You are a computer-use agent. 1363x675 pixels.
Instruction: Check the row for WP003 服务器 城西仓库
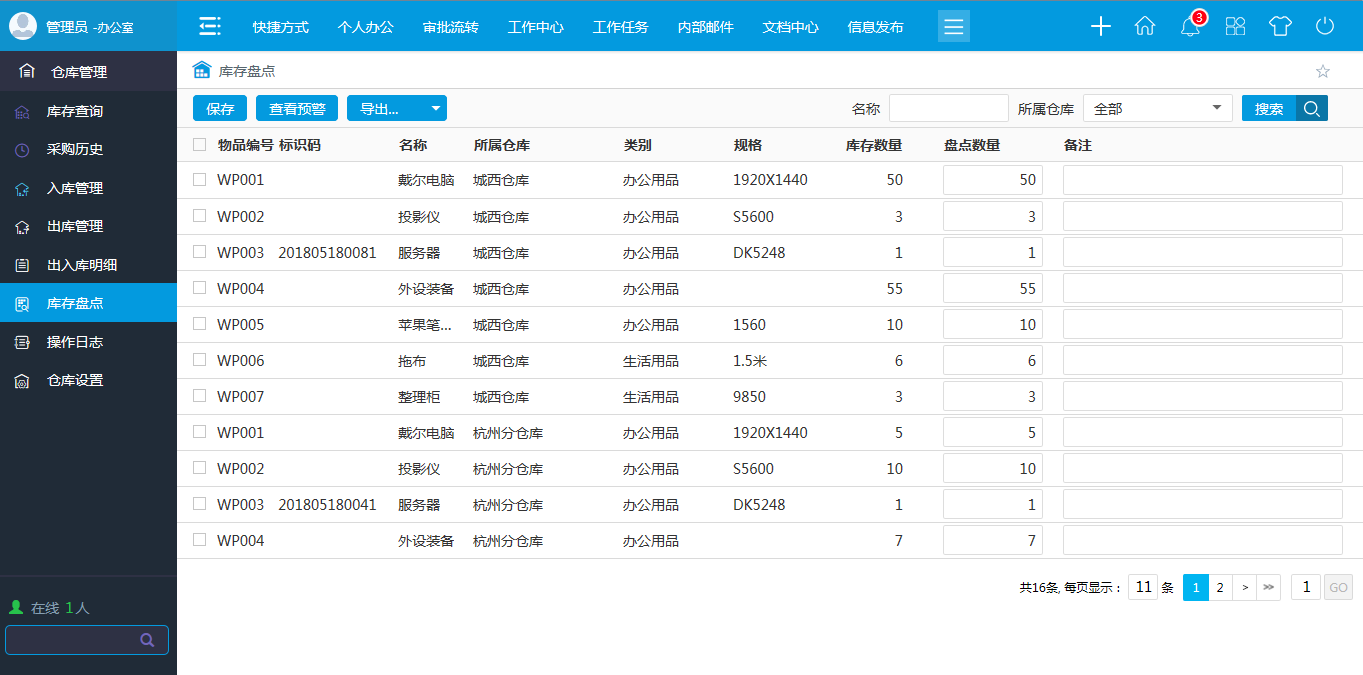[198, 252]
